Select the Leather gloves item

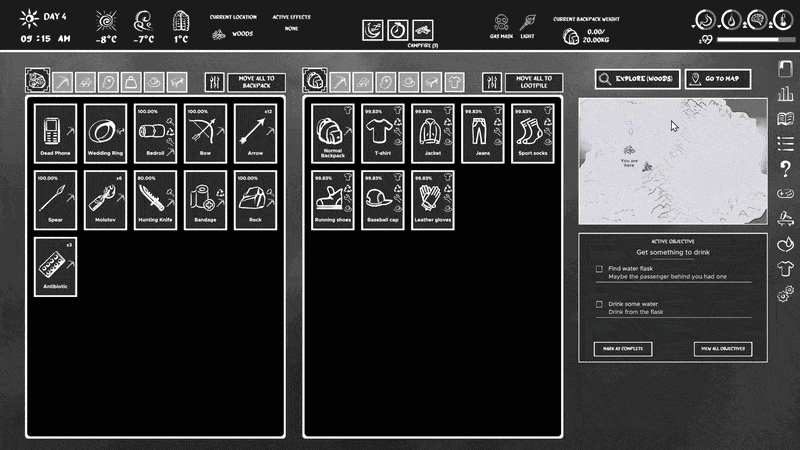point(433,201)
